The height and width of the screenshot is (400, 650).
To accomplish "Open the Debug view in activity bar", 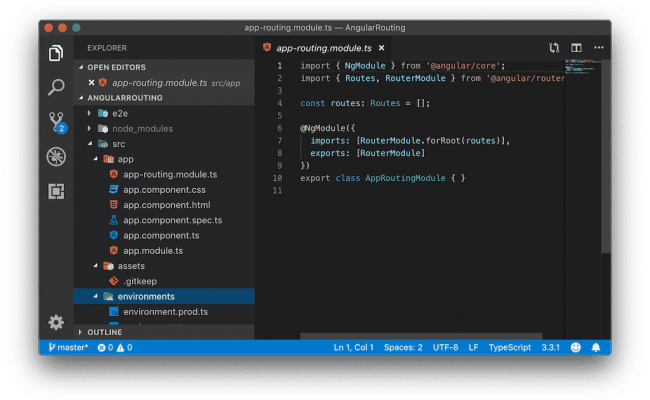I will pyautogui.click(x=56, y=157).
